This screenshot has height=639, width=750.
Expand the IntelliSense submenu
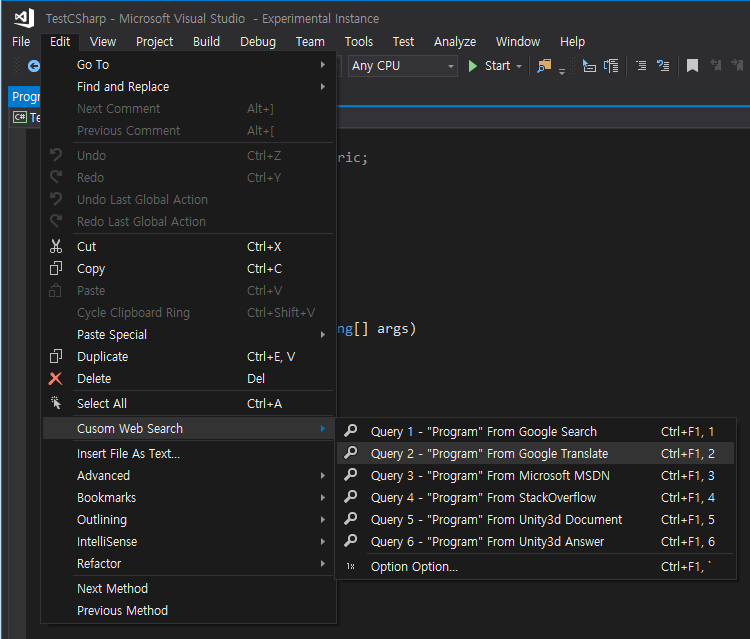pyautogui.click(x=189, y=541)
